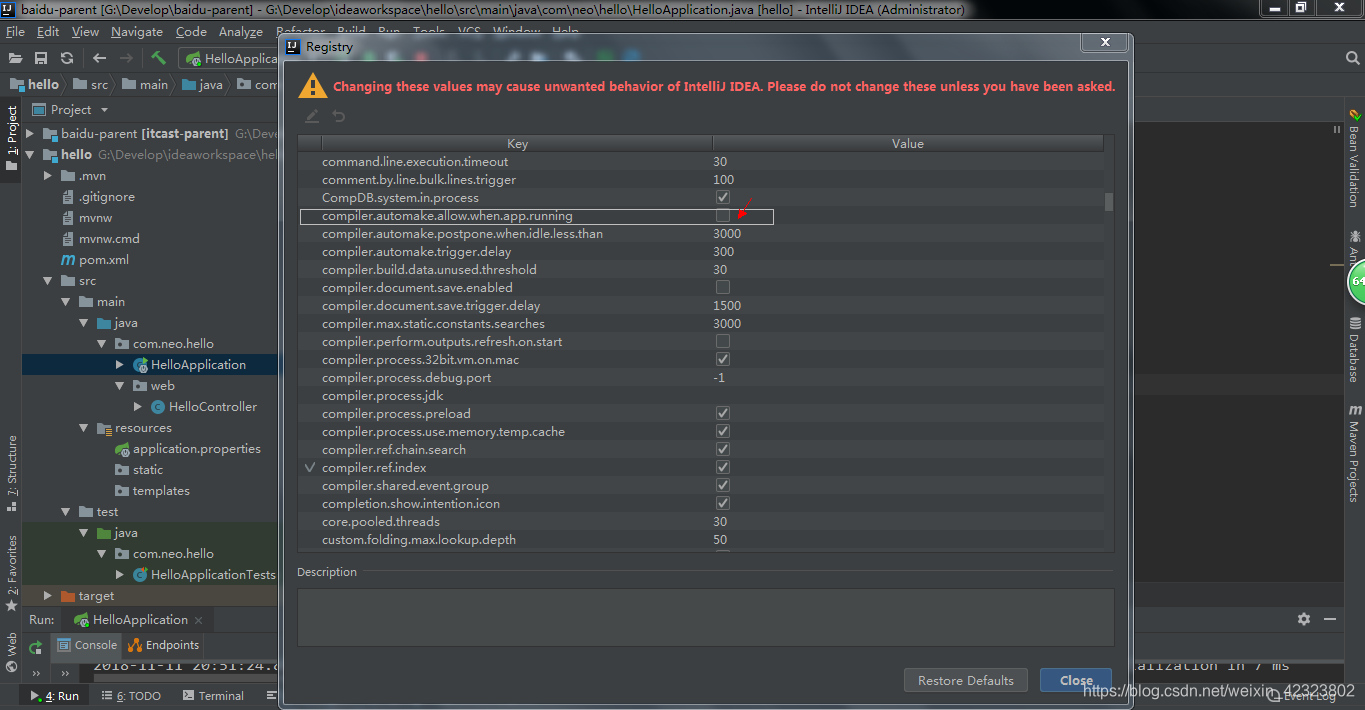Open Run panel settings gear icon

(x=1304, y=619)
